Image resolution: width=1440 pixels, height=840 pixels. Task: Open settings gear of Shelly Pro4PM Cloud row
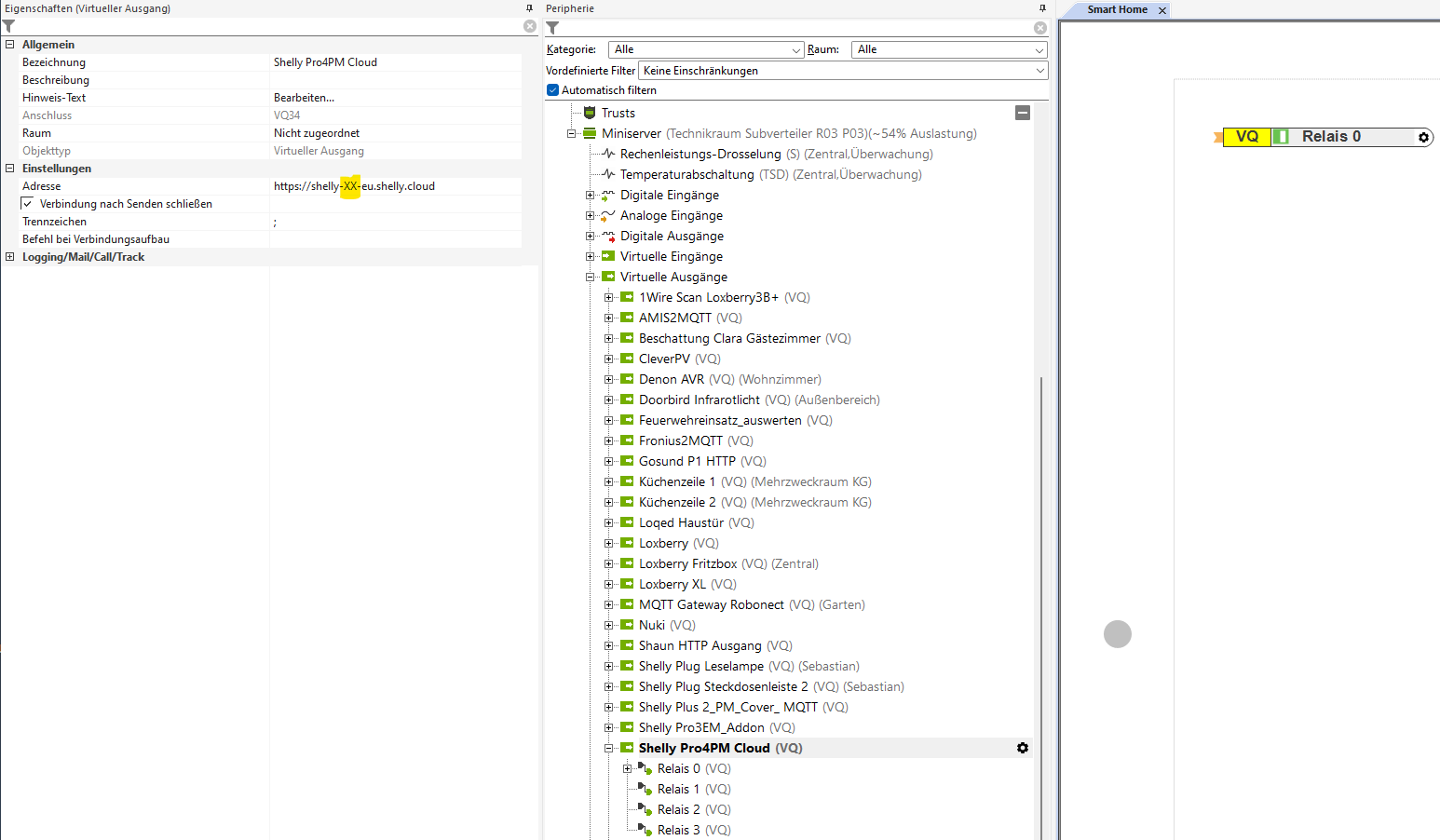1023,748
